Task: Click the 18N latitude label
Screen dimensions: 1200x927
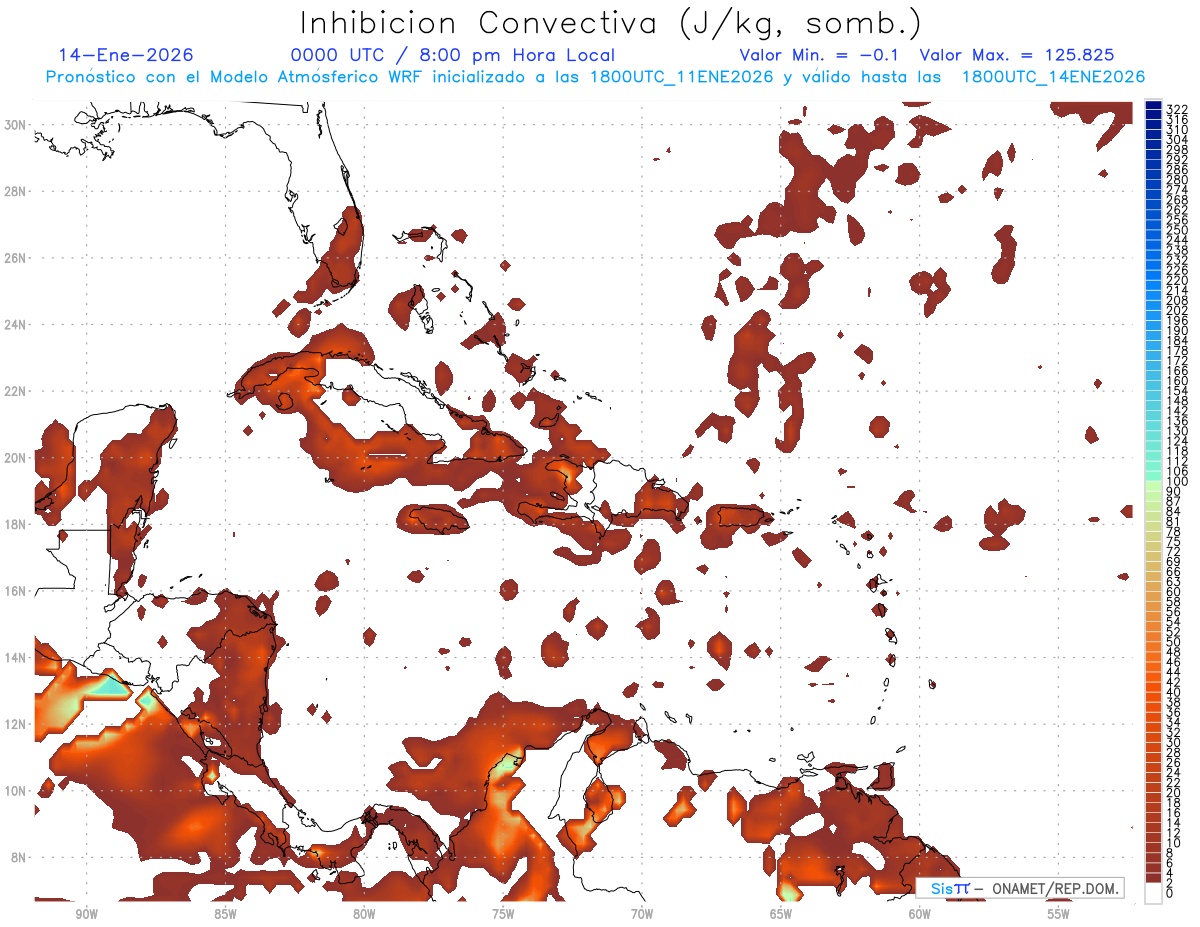Action: 16,524
